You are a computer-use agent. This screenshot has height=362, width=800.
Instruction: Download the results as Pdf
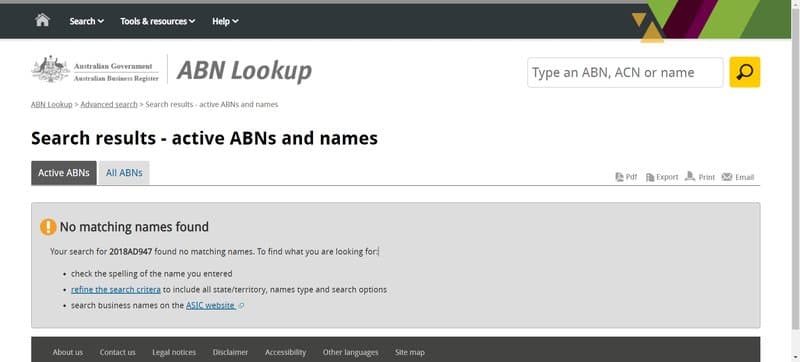626,177
